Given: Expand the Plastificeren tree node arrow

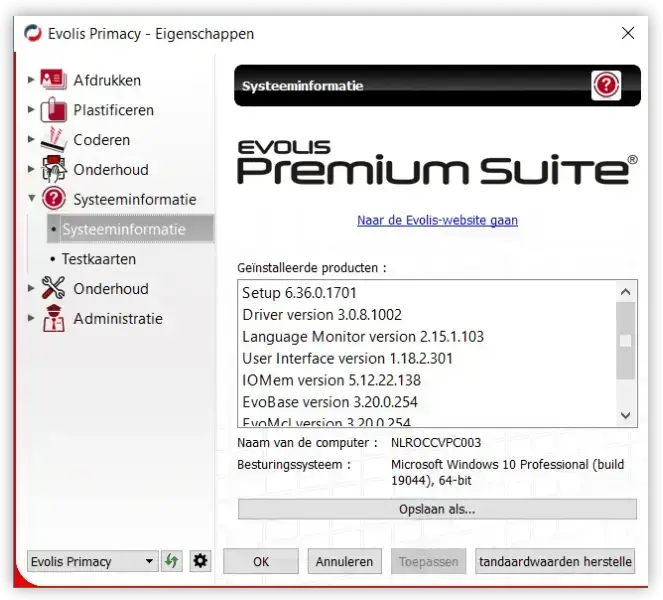Looking at the screenshot, I should coord(30,110).
